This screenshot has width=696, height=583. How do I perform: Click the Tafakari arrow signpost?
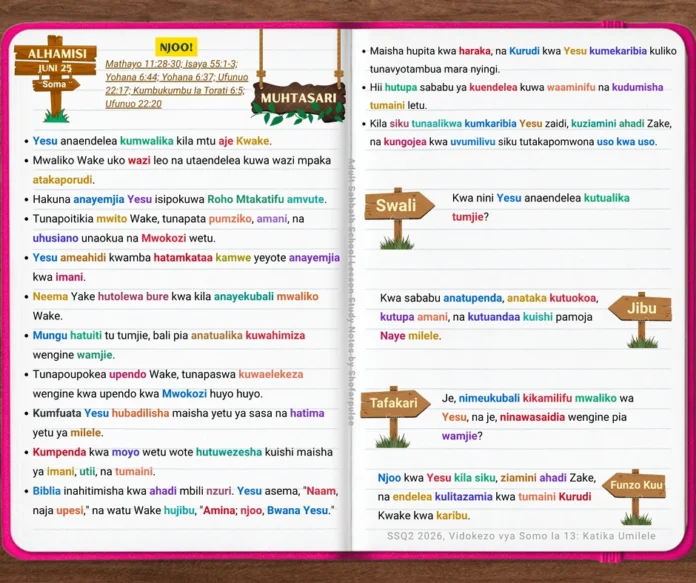395,416
